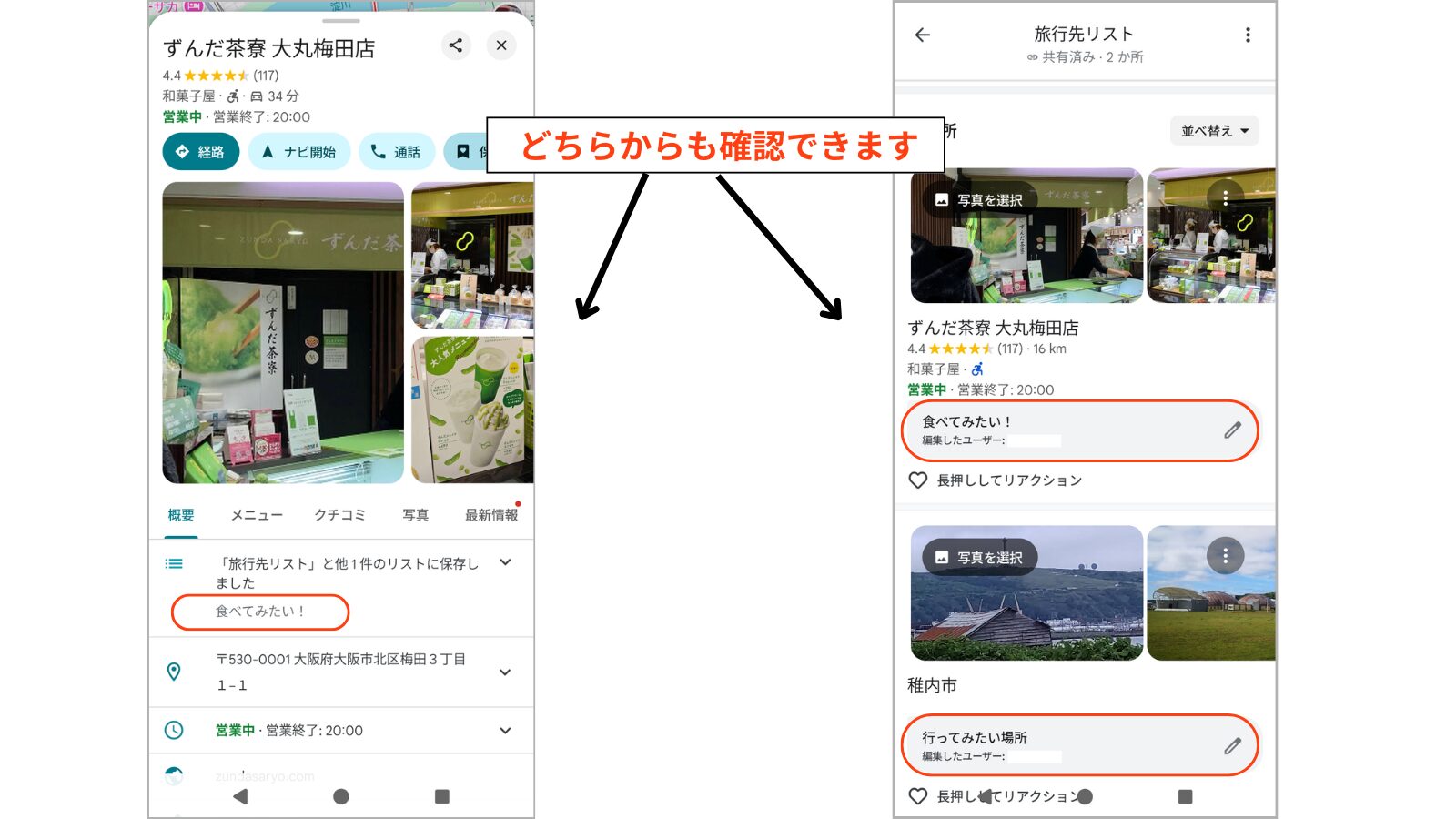Open the large storefront photo in place card

[x=283, y=332]
